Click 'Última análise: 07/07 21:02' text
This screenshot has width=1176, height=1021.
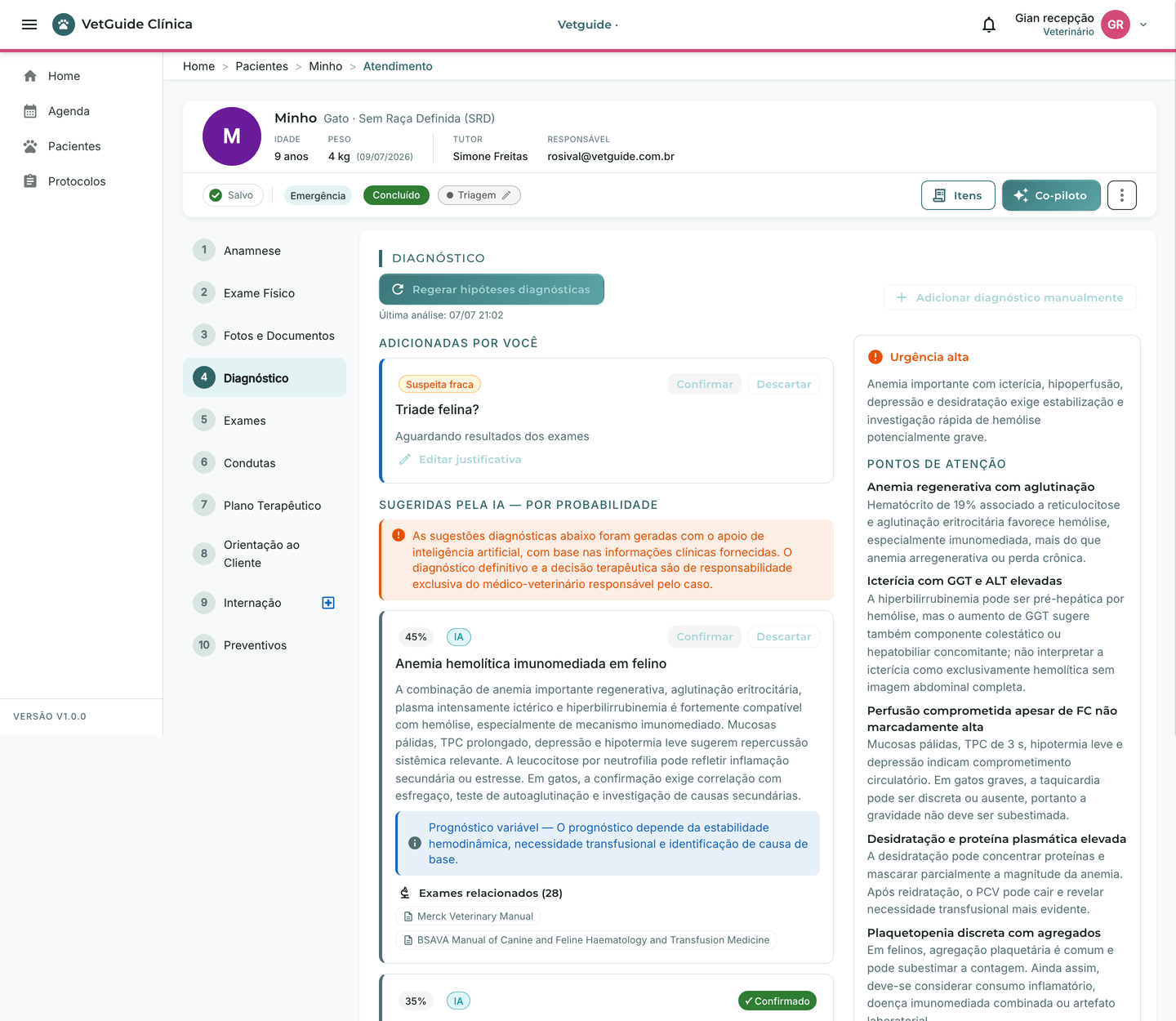click(441, 315)
